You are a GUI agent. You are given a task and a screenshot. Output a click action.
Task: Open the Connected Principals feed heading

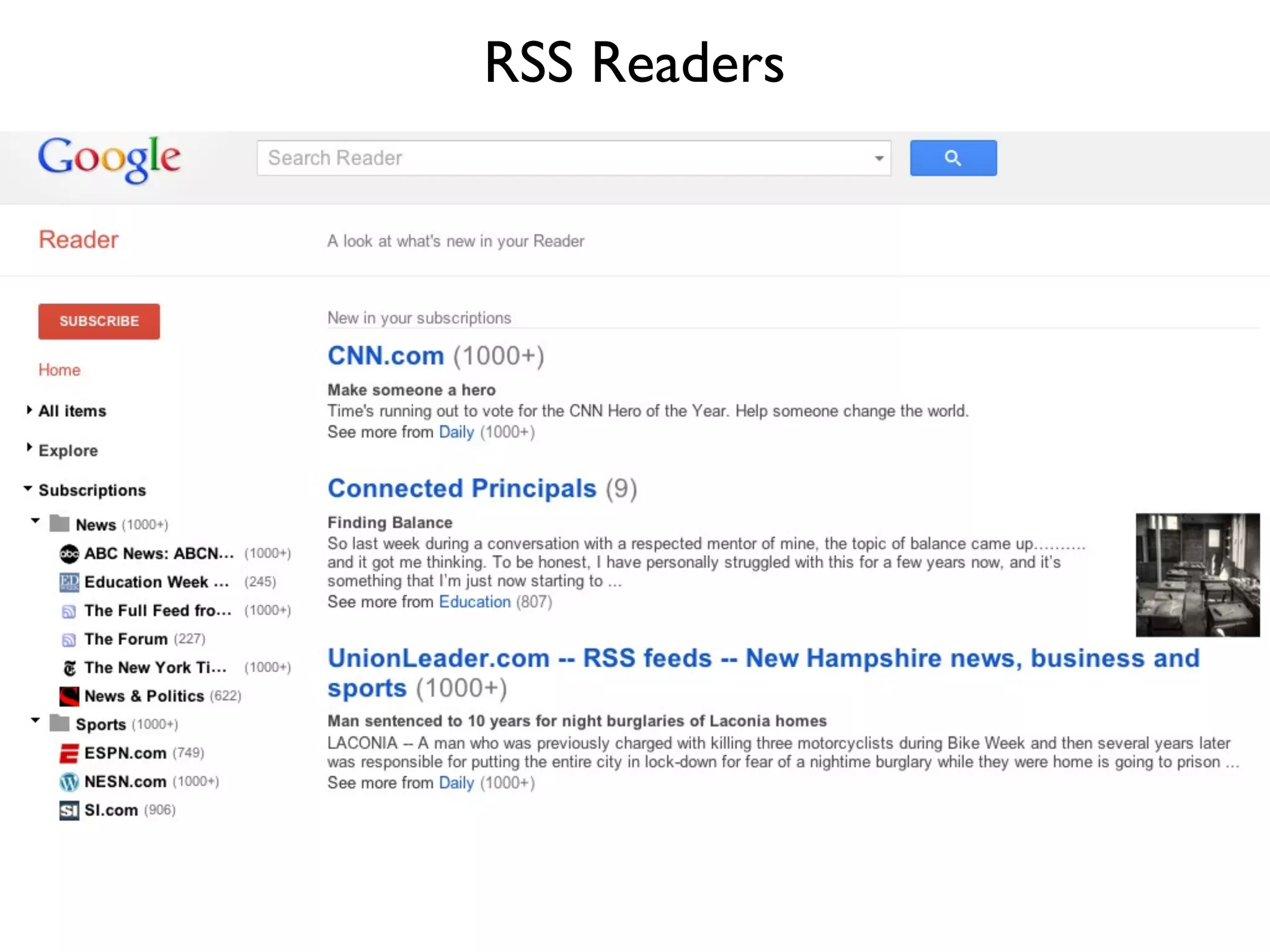coord(462,488)
